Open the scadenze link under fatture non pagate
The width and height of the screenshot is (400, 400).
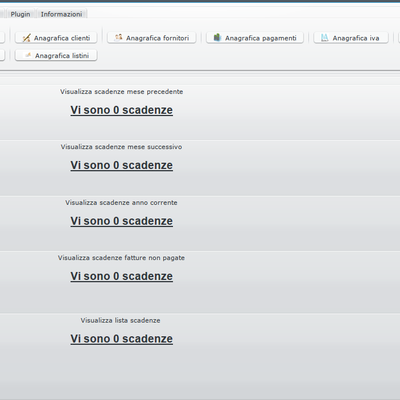tap(122, 276)
